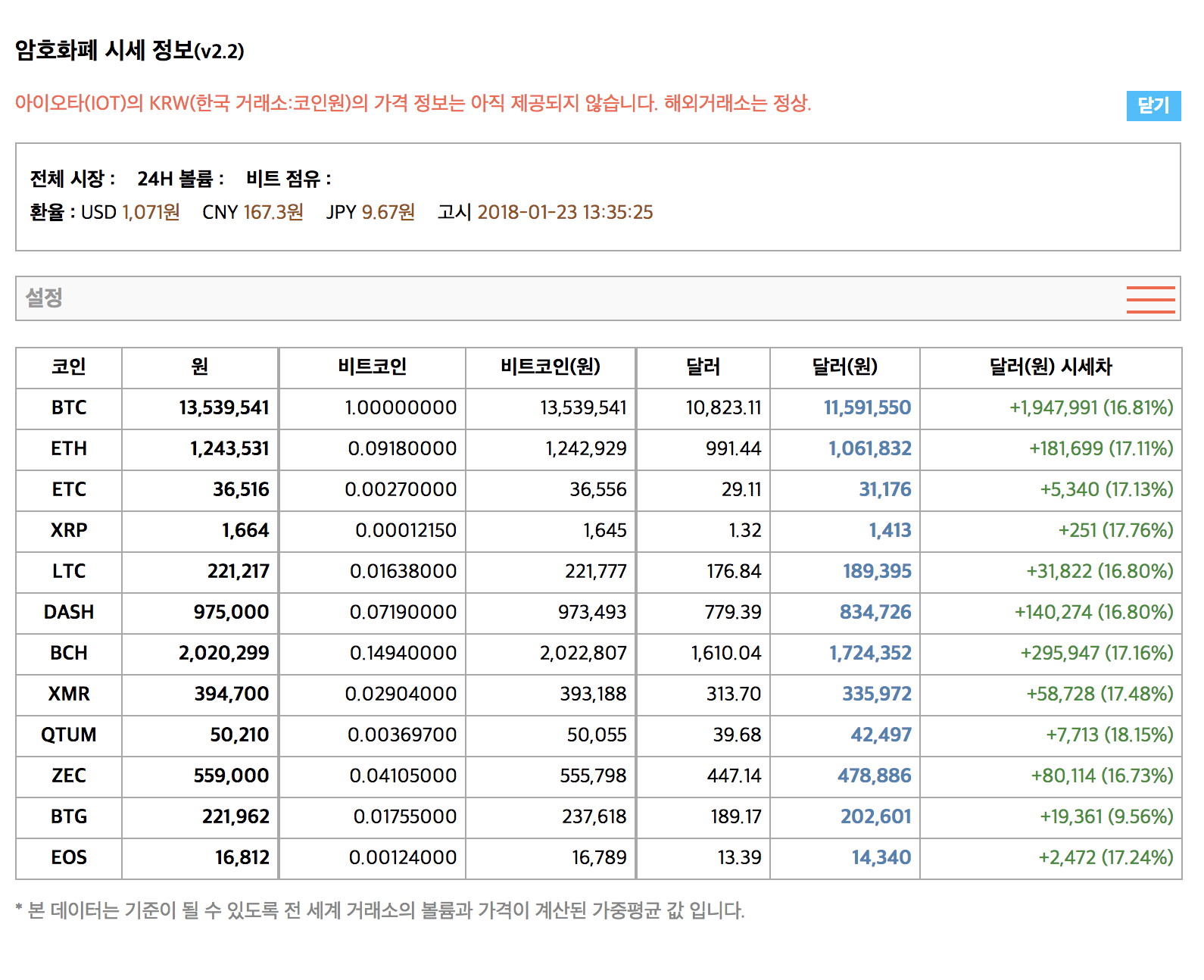1204x980 pixels.
Task: Select the QTUM coin row label
Action: pos(69,735)
